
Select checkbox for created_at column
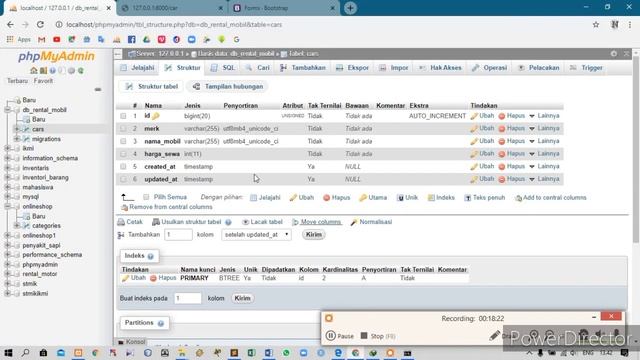point(123,167)
